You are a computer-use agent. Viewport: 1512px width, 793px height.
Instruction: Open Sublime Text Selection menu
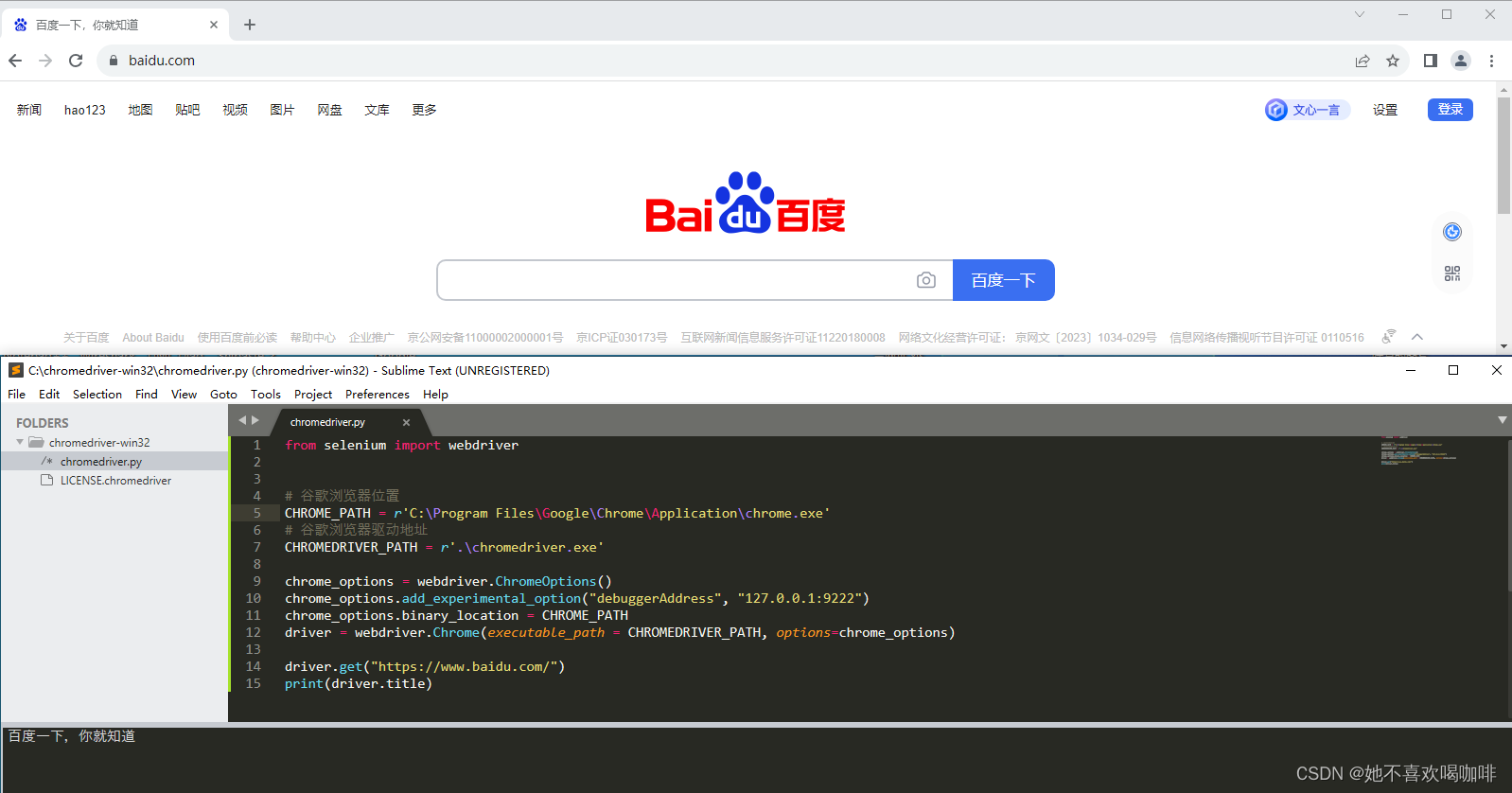coord(97,395)
